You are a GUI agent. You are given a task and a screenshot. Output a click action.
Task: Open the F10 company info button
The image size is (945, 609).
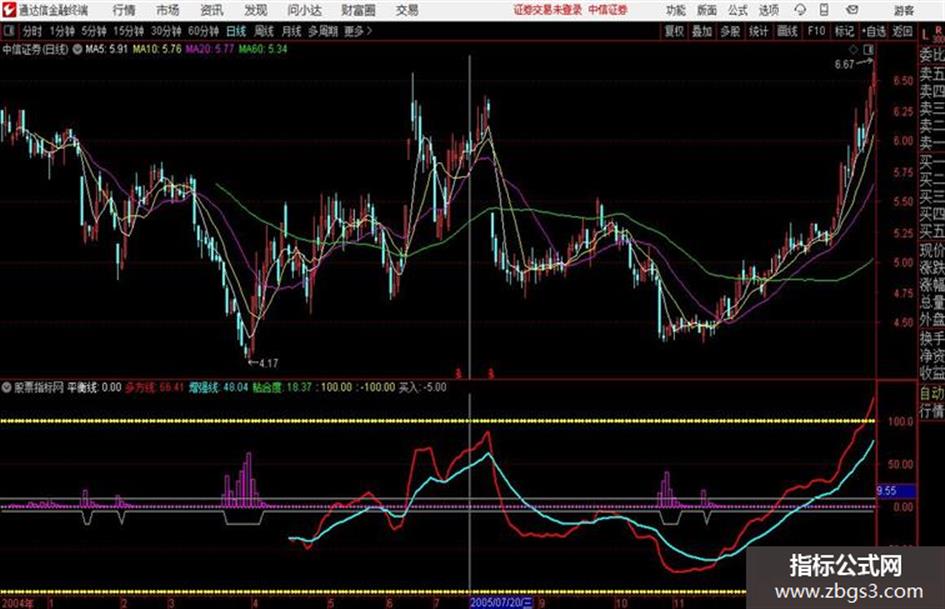[x=816, y=31]
